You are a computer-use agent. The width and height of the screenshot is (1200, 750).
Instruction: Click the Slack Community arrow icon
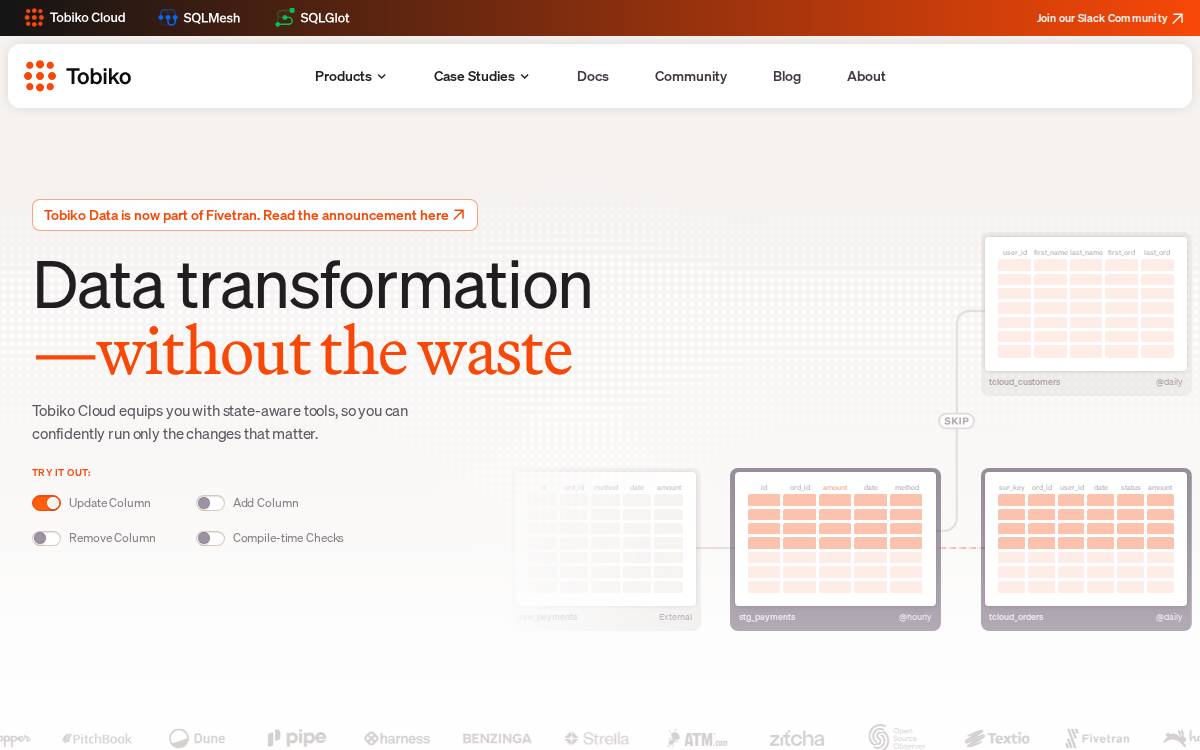pos(1178,18)
